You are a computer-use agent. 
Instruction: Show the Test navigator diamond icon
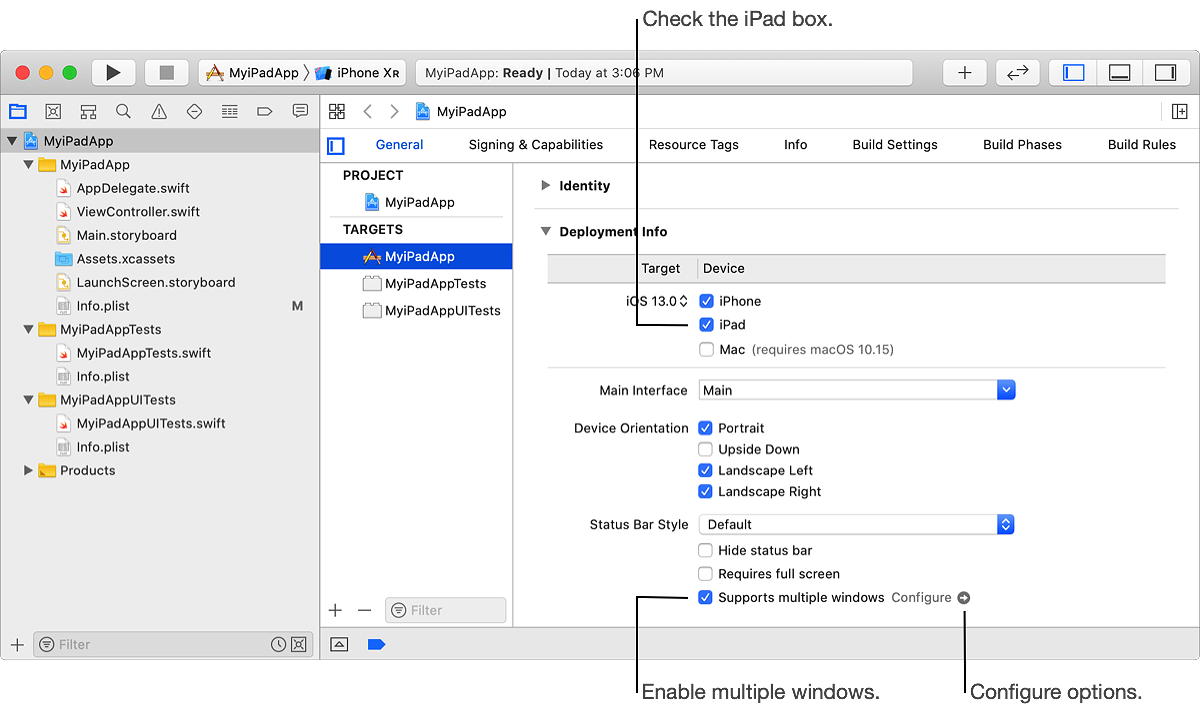(194, 111)
